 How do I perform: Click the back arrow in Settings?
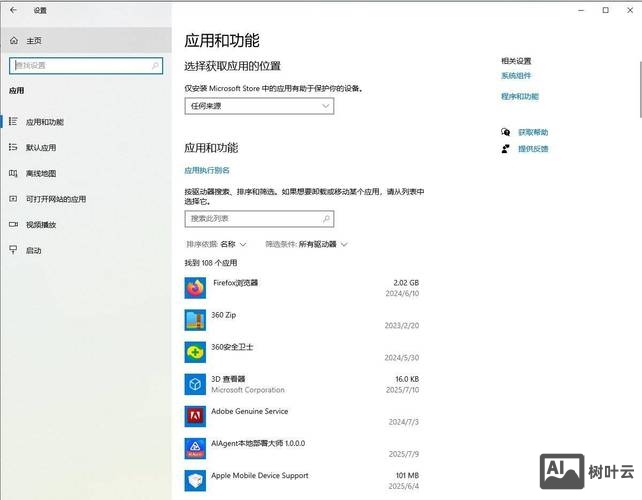point(13,10)
